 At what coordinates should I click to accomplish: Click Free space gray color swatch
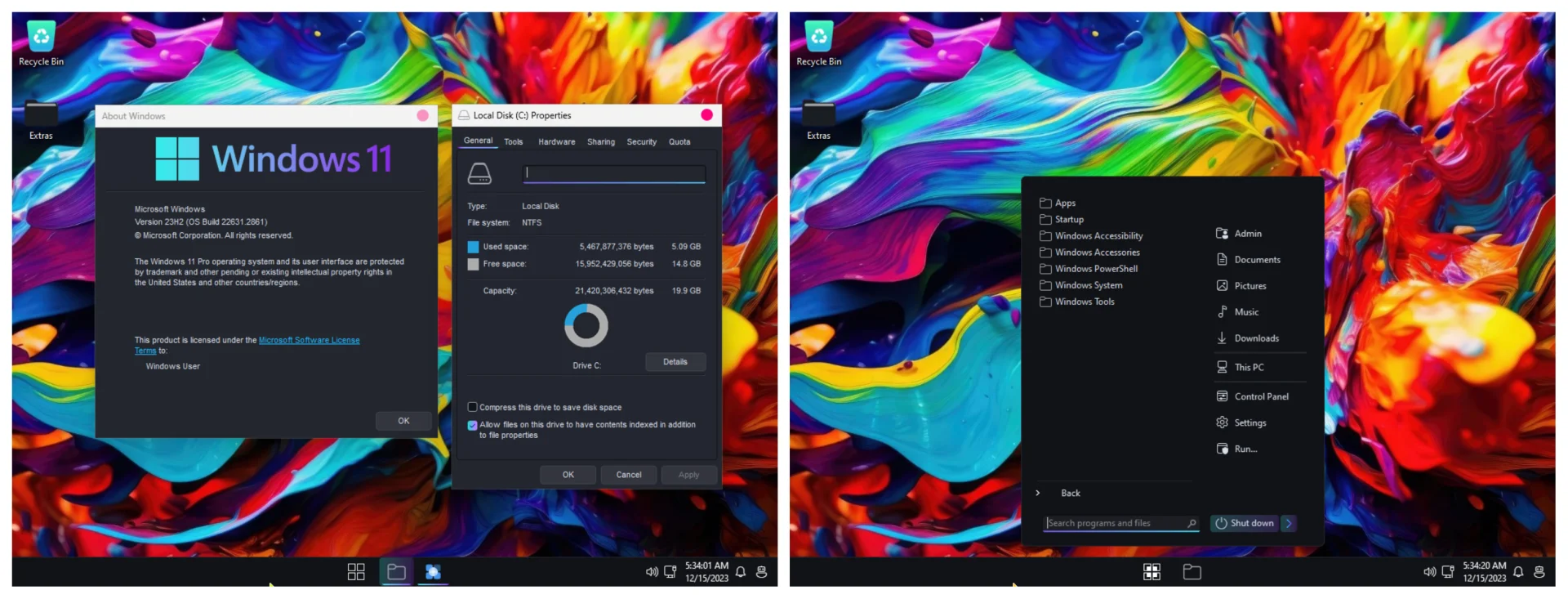[473, 264]
